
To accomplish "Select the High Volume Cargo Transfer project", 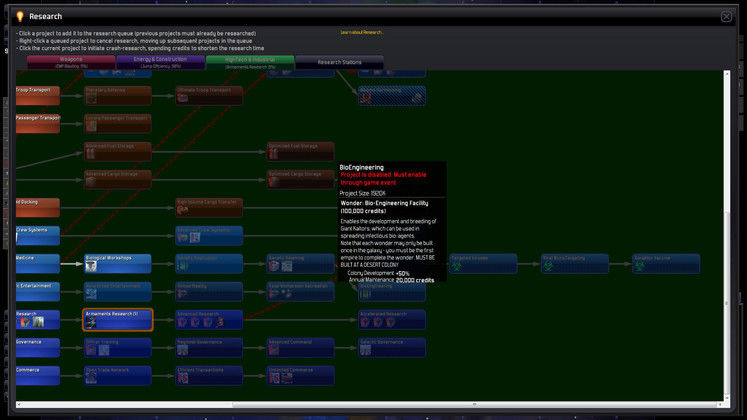I will coord(209,208).
